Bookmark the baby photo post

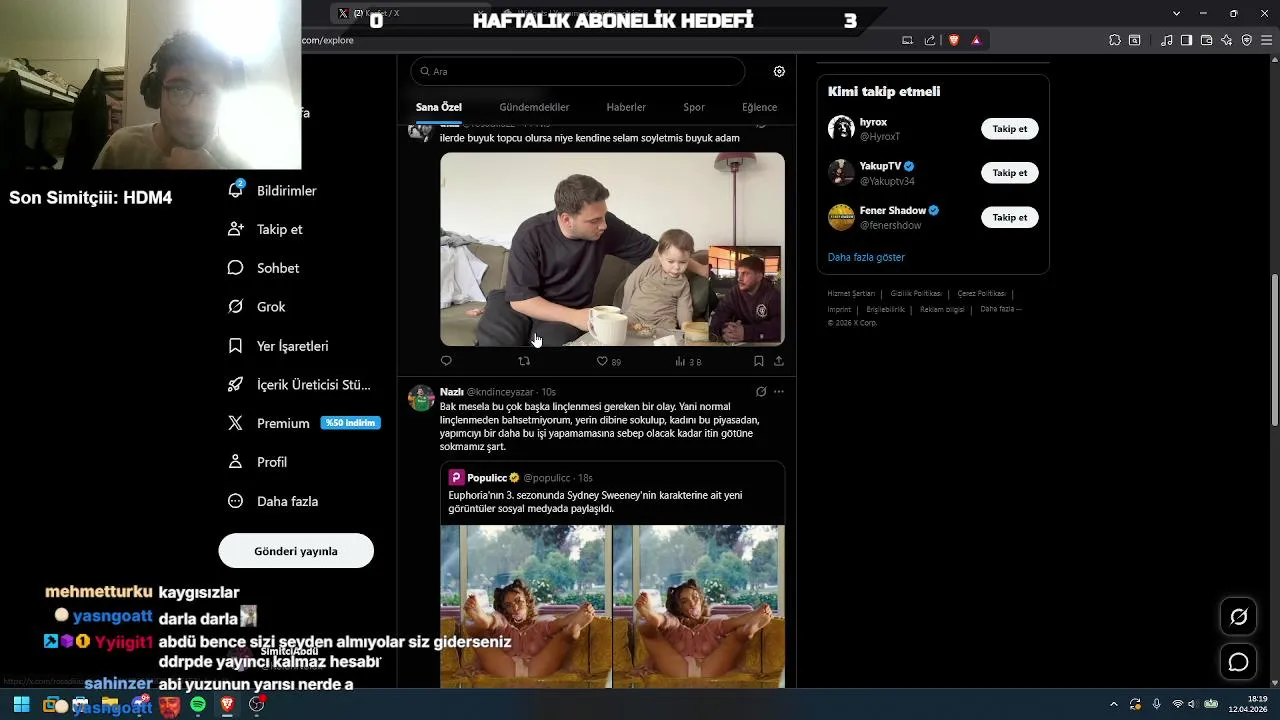pos(758,361)
